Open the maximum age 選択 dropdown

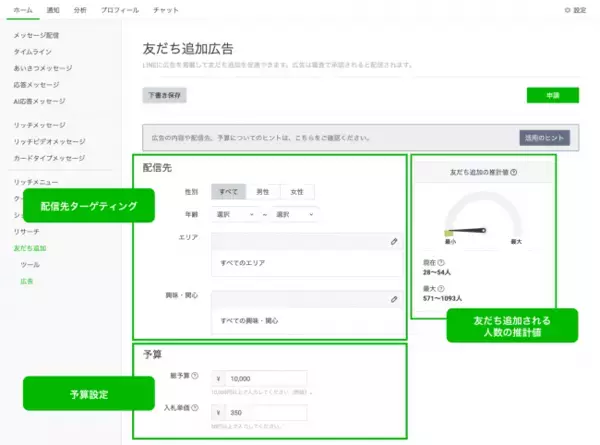tap(294, 214)
